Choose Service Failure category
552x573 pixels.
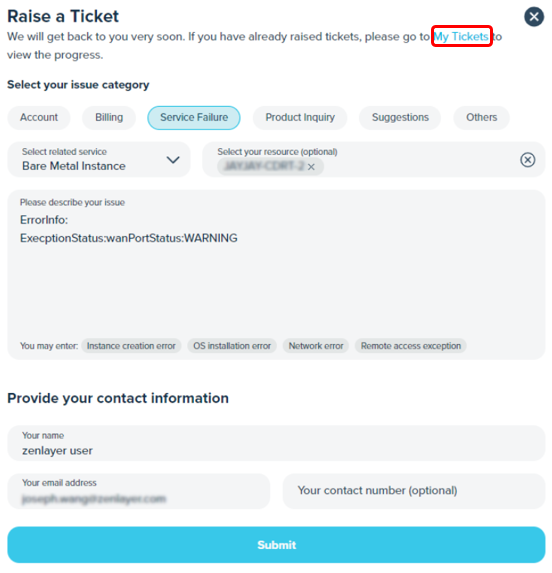click(194, 118)
